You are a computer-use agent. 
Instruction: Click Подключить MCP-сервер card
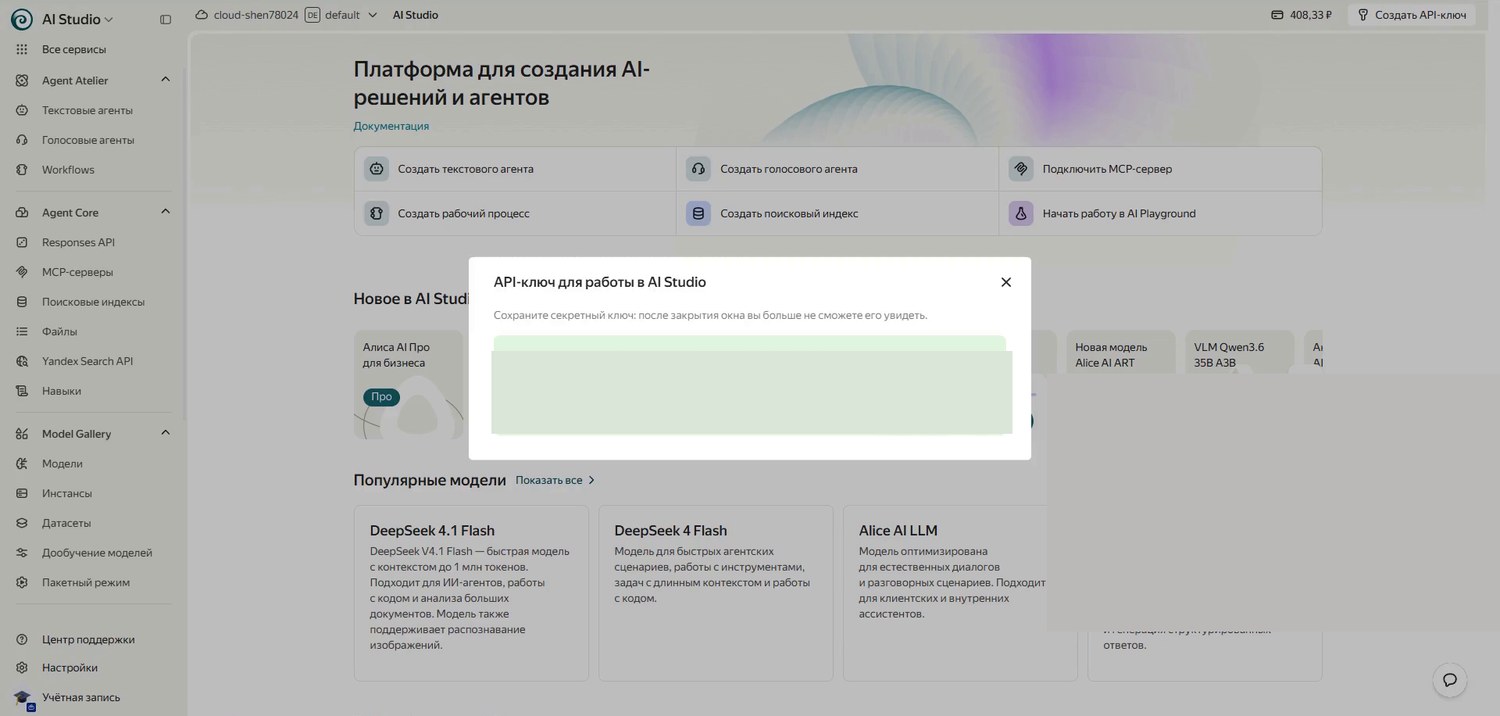coord(1160,169)
